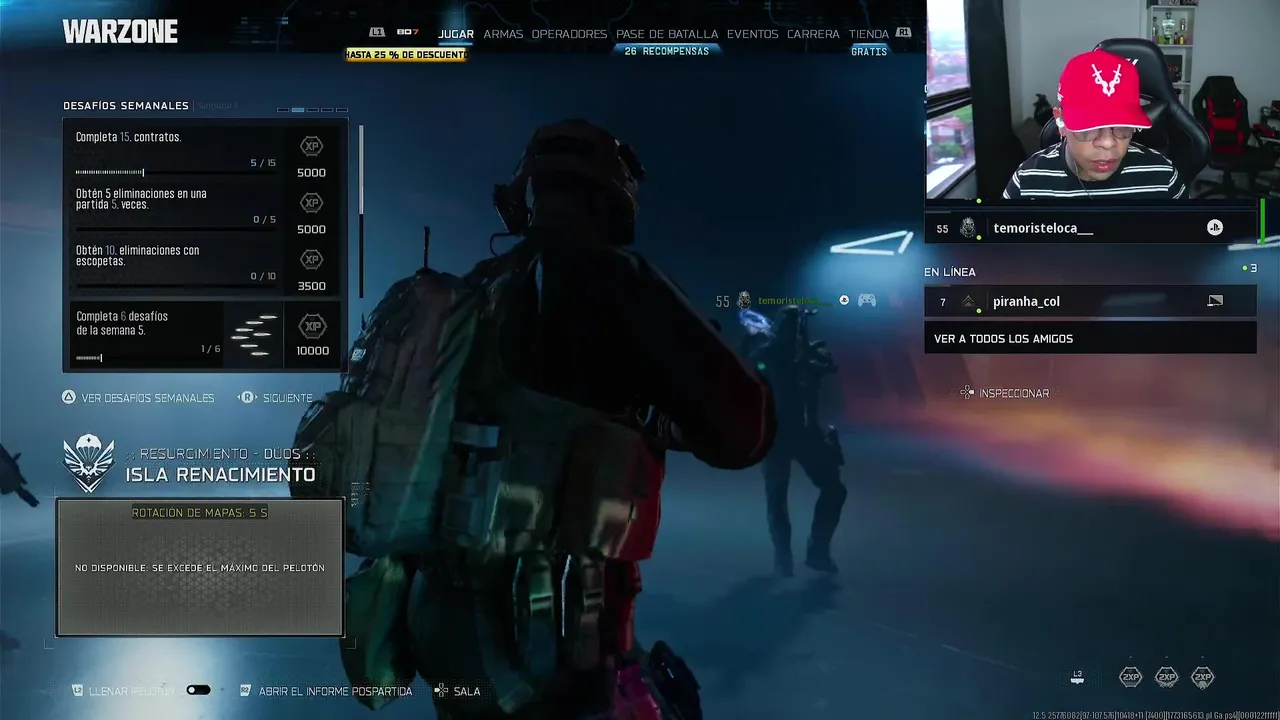The height and width of the screenshot is (720, 1280).
Task: Click the triangle button icon
Action: click(x=69, y=397)
